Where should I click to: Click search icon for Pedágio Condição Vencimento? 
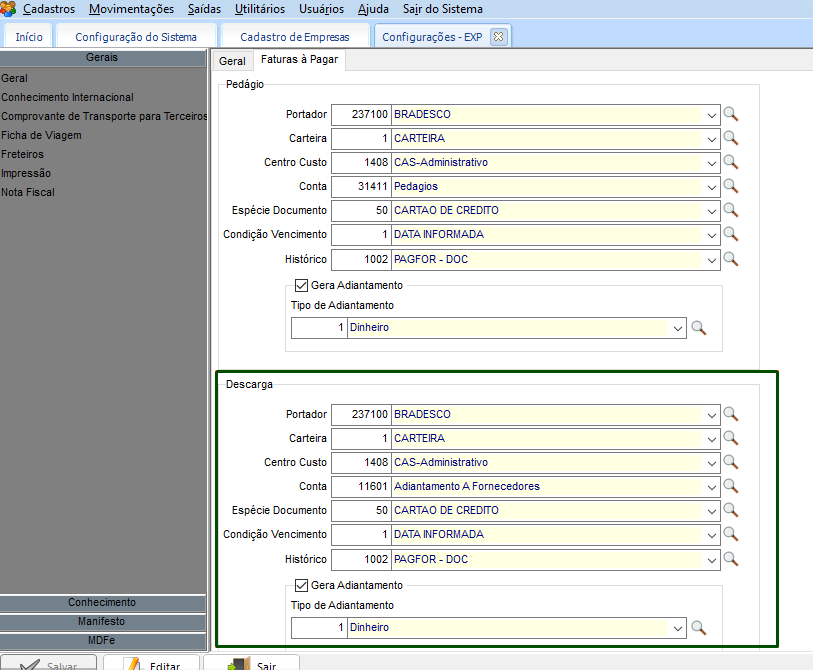point(731,234)
